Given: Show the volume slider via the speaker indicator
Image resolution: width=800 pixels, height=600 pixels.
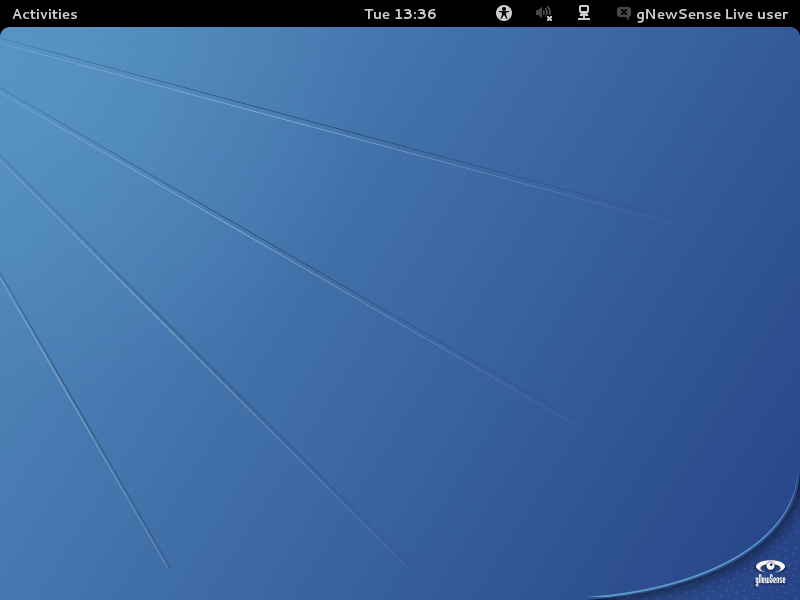Looking at the screenshot, I should point(543,13).
